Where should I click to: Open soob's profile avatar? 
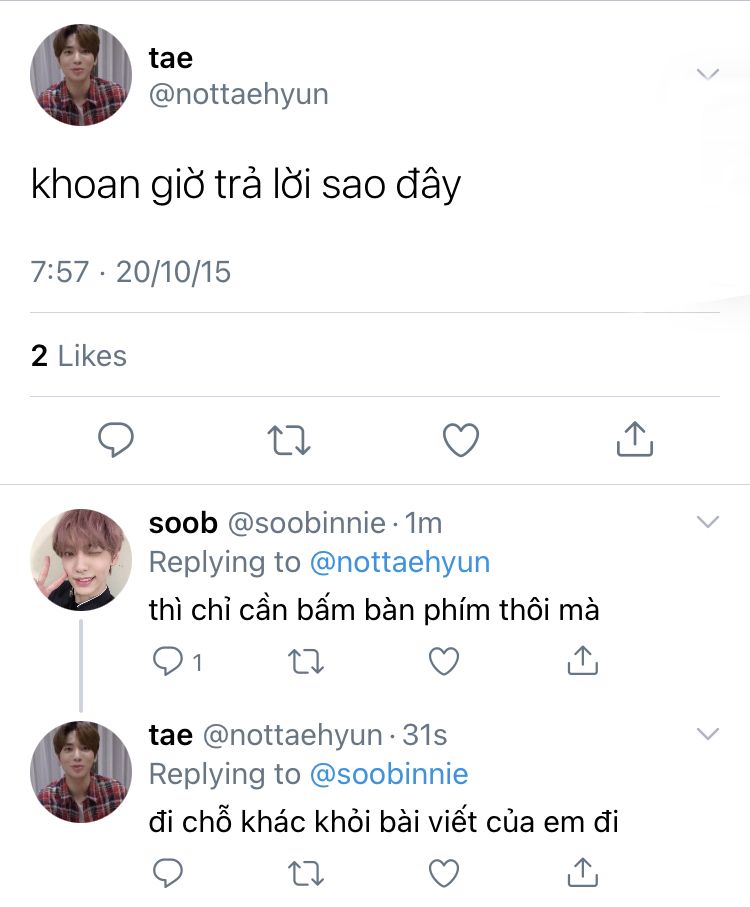click(x=81, y=559)
